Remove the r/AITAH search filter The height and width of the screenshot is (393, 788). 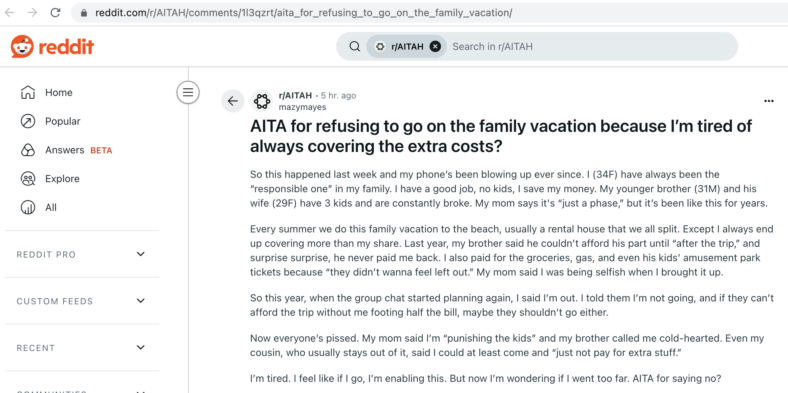pyautogui.click(x=435, y=47)
